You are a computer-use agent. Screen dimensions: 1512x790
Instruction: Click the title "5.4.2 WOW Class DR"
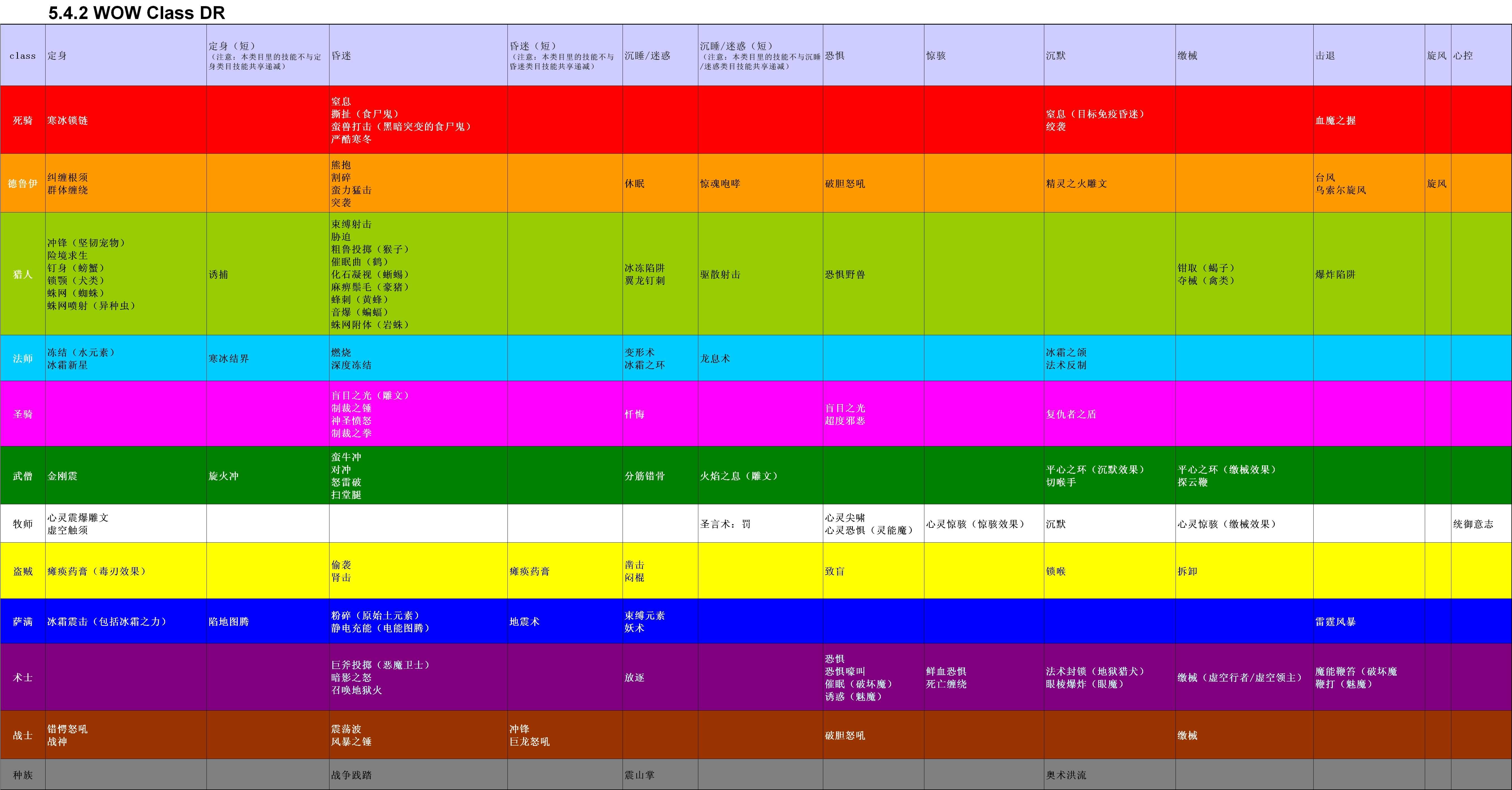[137, 13]
